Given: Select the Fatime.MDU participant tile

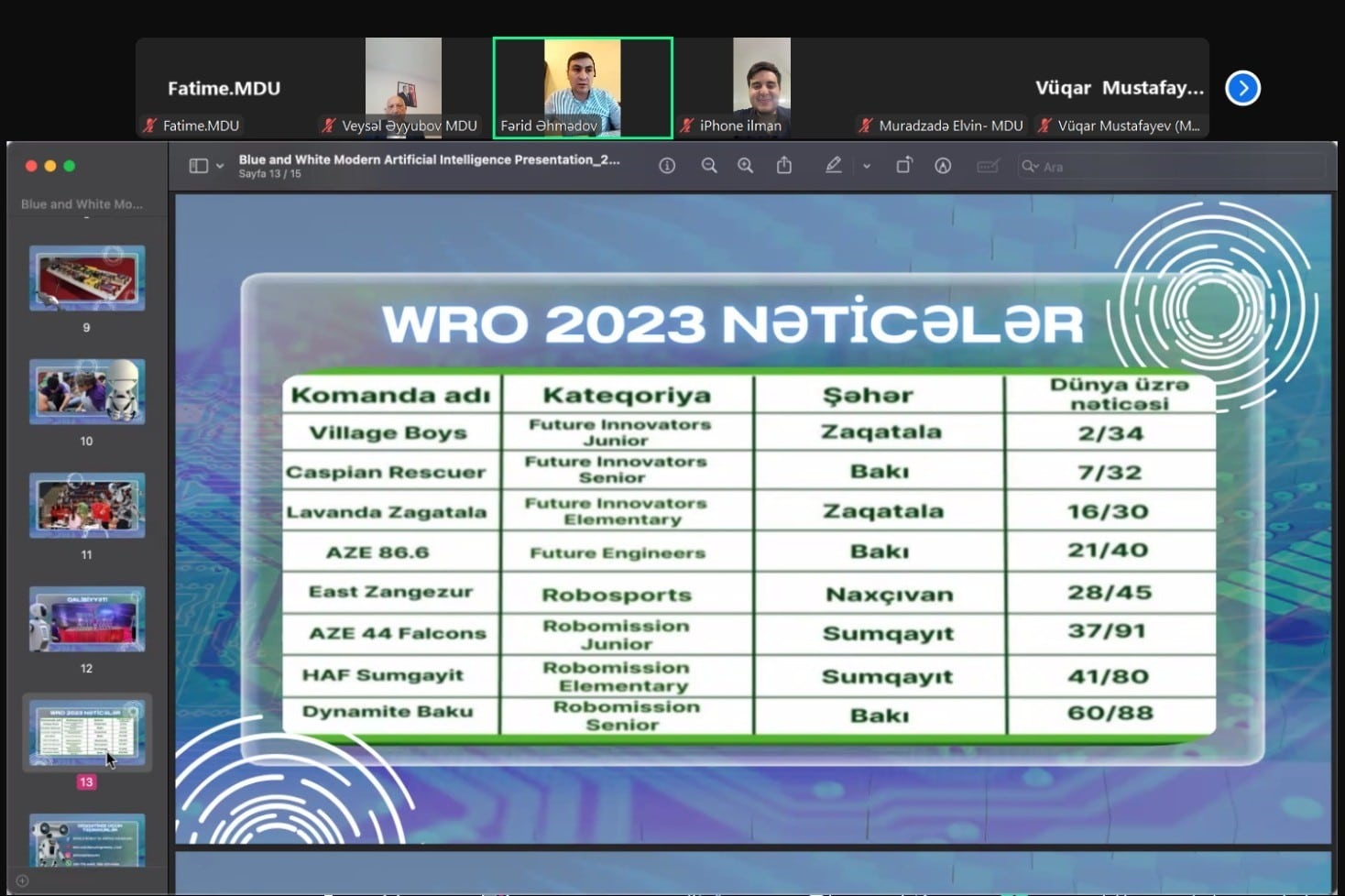Looking at the screenshot, I should coord(224,88).
